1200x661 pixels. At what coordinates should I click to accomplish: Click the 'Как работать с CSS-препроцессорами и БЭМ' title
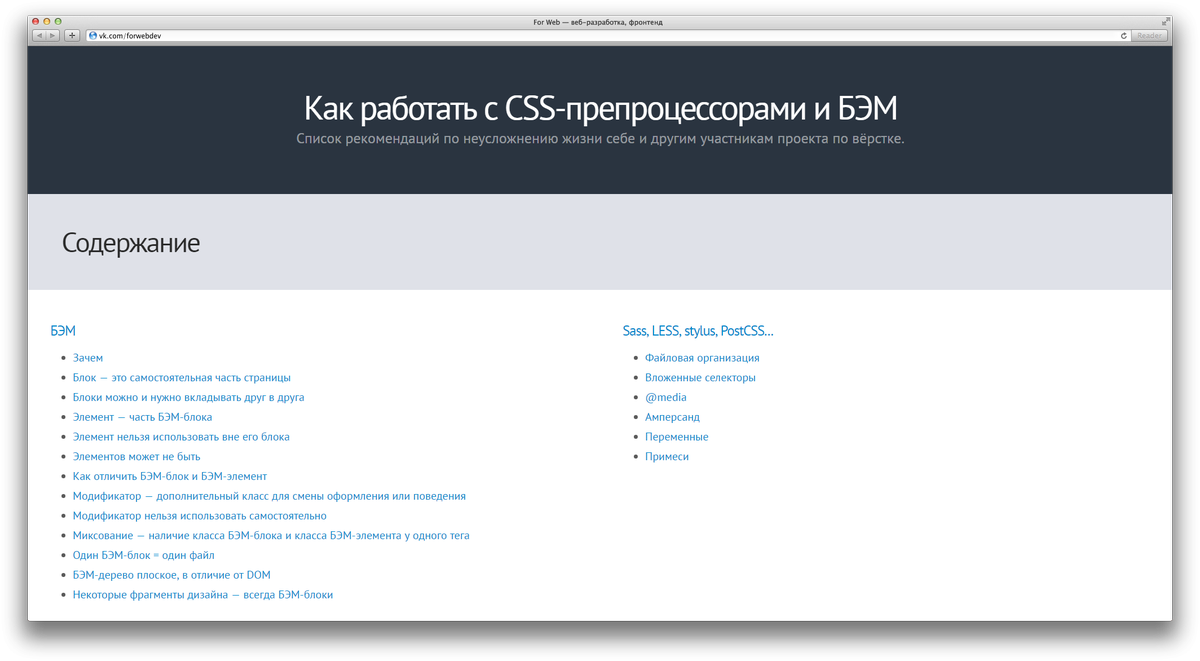(600, 108)
